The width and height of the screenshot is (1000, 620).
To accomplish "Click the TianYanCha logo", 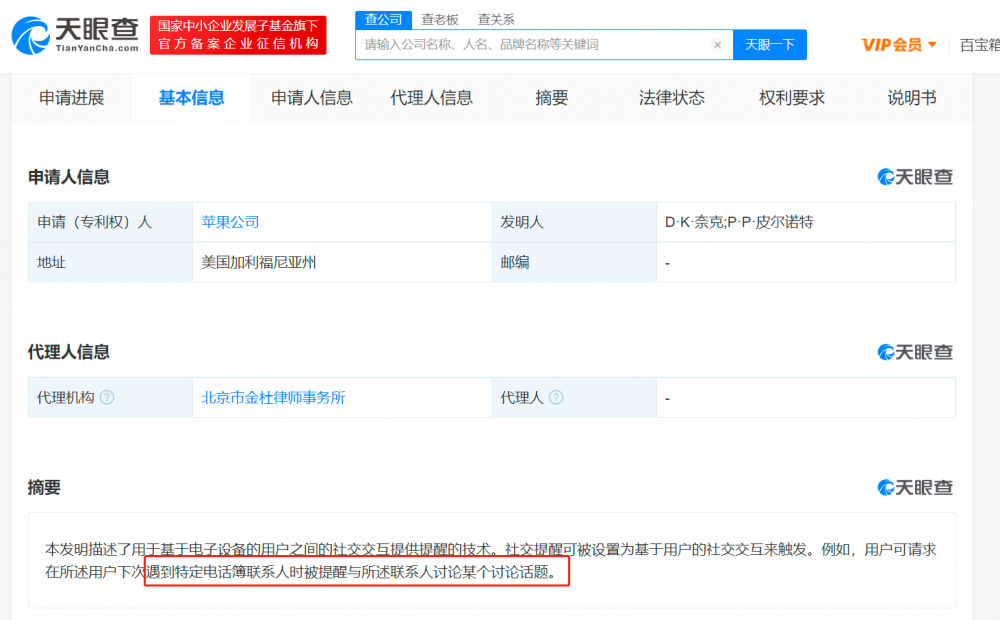I will tap(75, 35).
